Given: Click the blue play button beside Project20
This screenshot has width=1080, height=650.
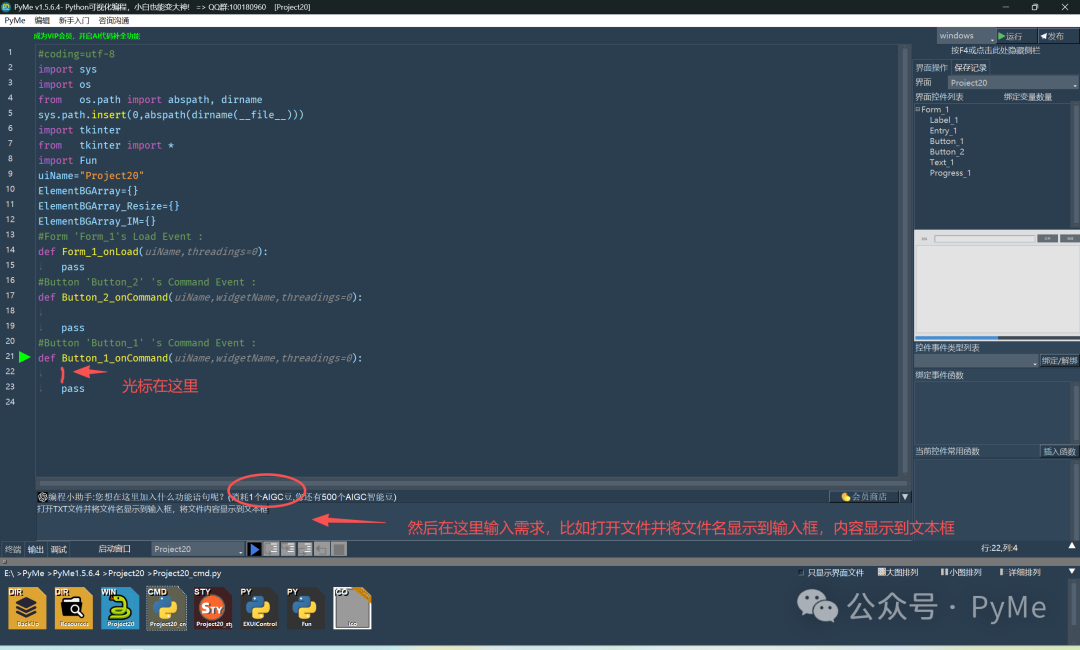Looking at the screenshot, I should (255, 549).
